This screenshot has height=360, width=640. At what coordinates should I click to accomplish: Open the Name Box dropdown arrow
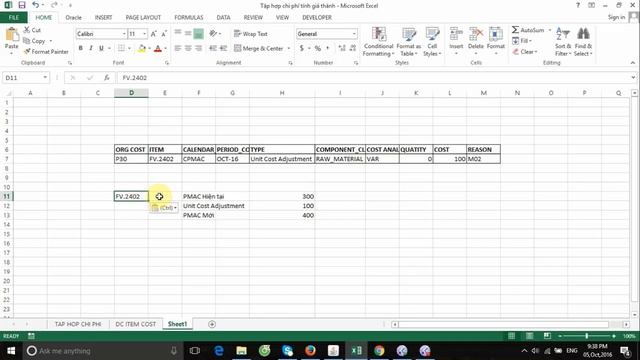pos(45,78)
